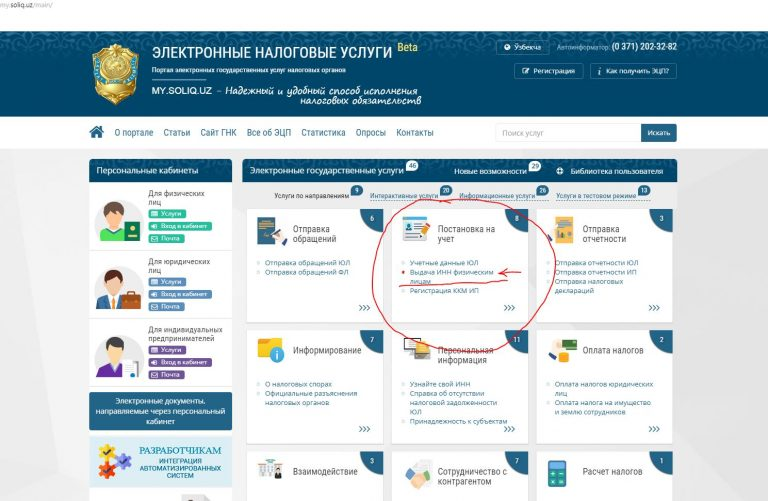Viewport: 768px width, 501px height.
Task: Open Статистика menu item
Action: click(323, 132)
